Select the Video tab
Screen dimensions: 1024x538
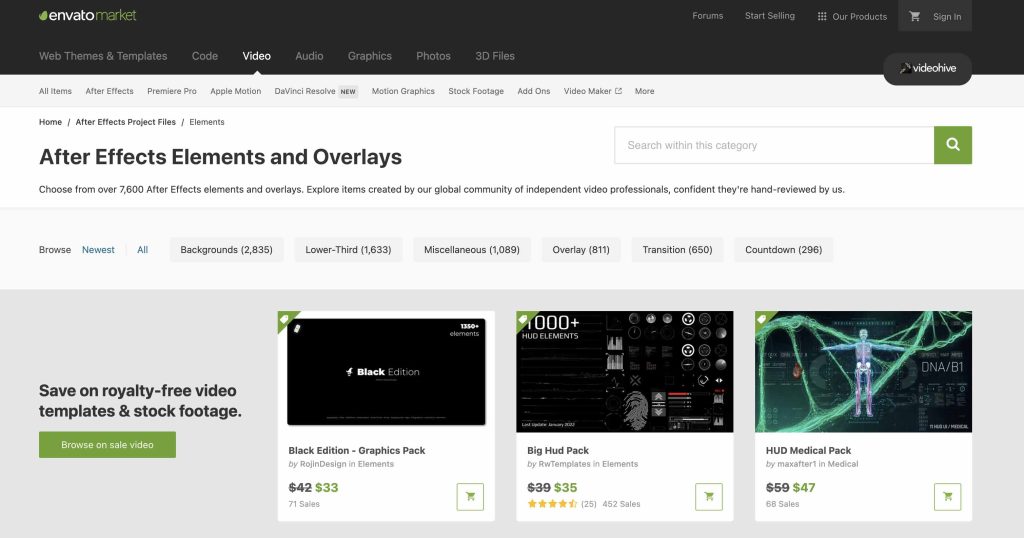257,56
